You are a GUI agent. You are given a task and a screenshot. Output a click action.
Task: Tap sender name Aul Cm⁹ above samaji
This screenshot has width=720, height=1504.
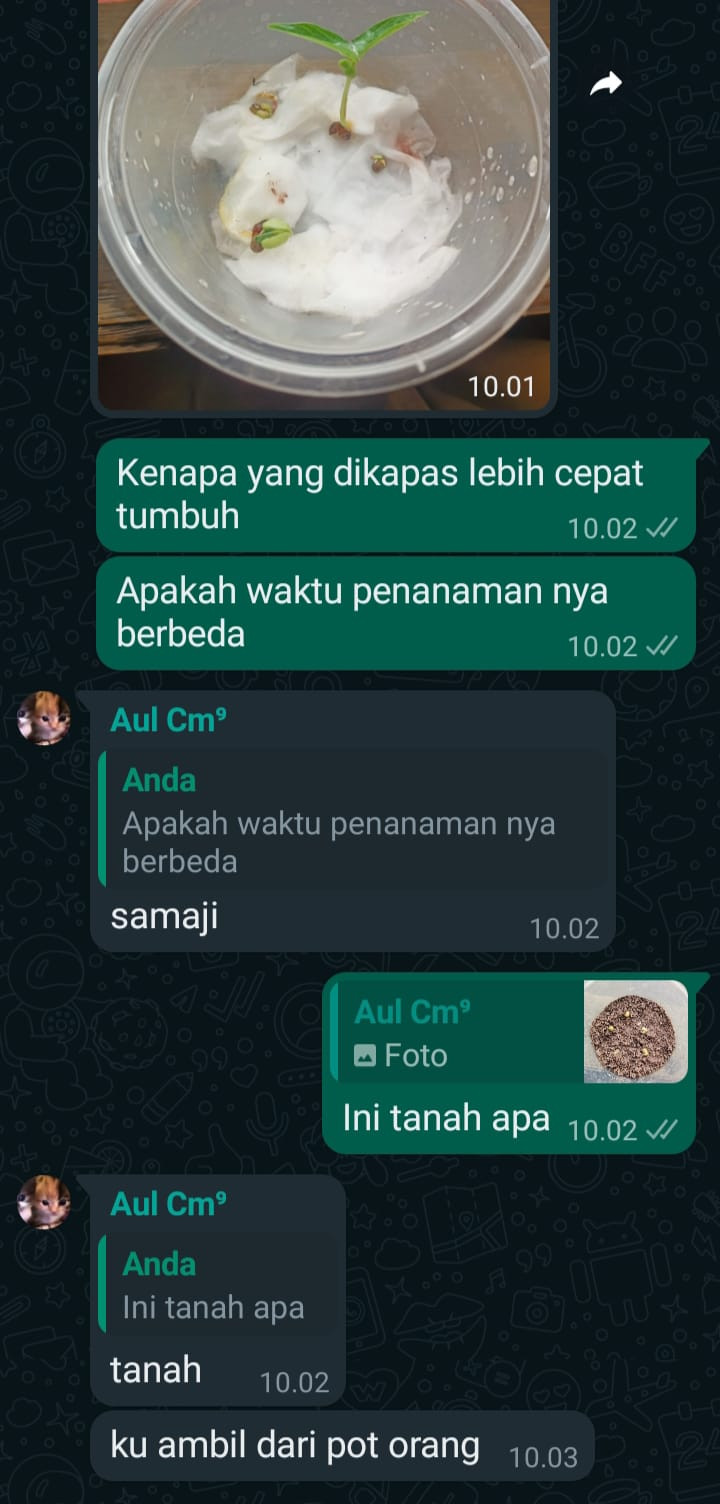(168, 720)
